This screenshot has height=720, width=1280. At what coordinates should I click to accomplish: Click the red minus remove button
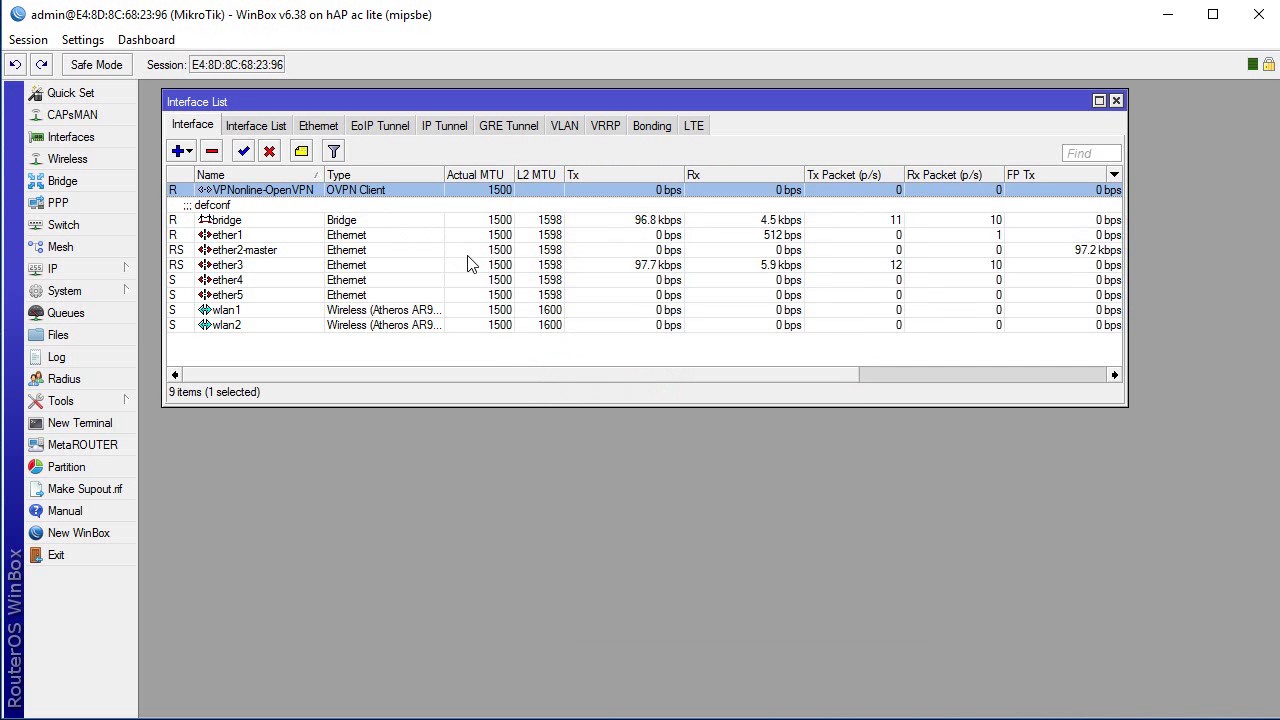point(211,151)
